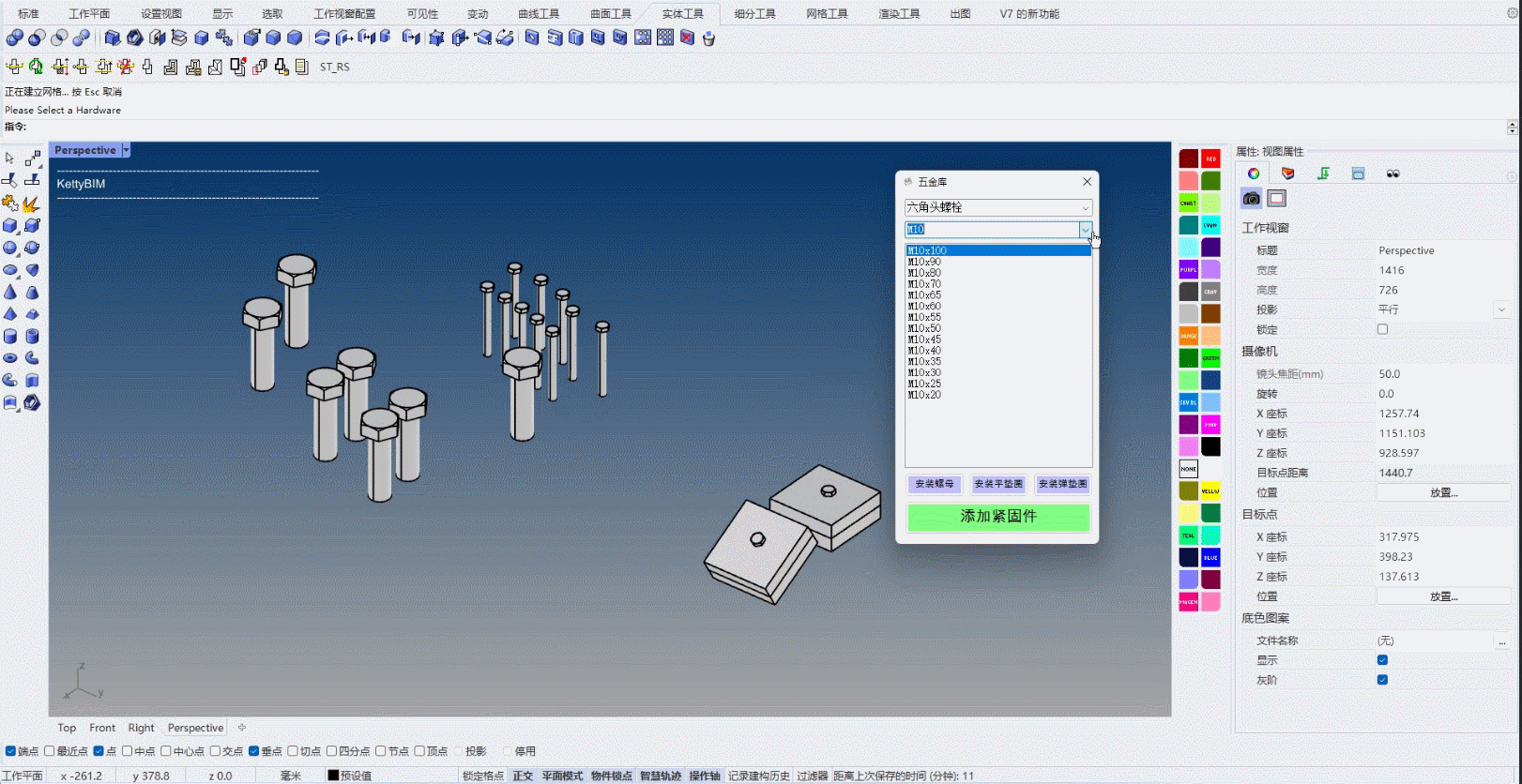The width and height of the screenshot is (1522, 784).
Task: Open the camera view properties icon
Action: 1252,198
